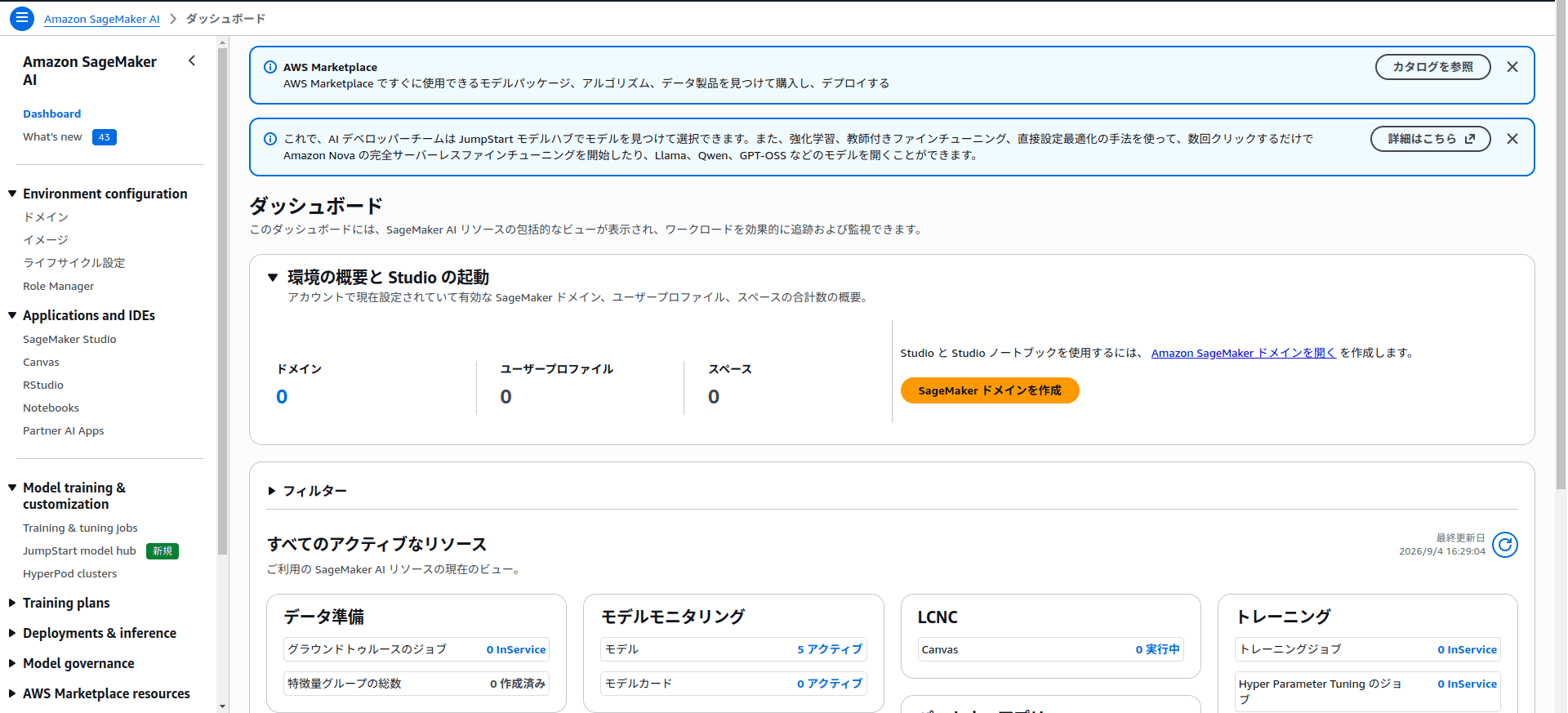Click the LCNC card heading
Screen dimensions: 1568x713
coord(938,617)
